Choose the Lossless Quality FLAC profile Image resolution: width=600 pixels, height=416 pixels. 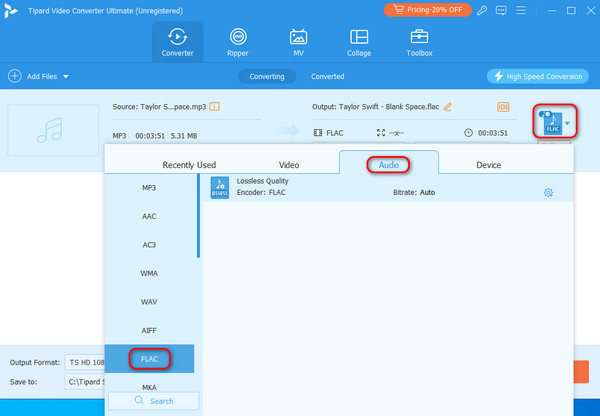click(388, 187)
